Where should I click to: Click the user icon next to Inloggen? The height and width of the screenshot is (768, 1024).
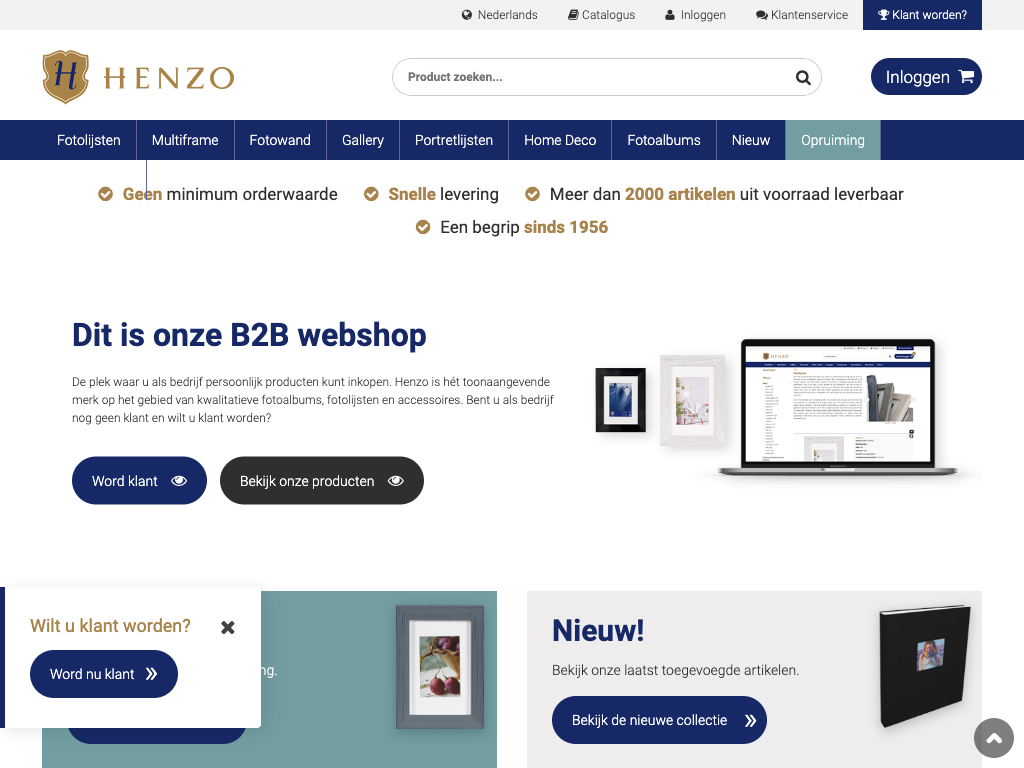coord(669,15)
